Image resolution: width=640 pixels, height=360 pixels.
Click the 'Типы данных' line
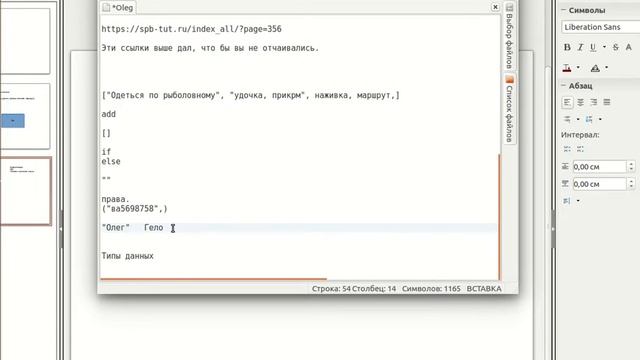(127, 256)
